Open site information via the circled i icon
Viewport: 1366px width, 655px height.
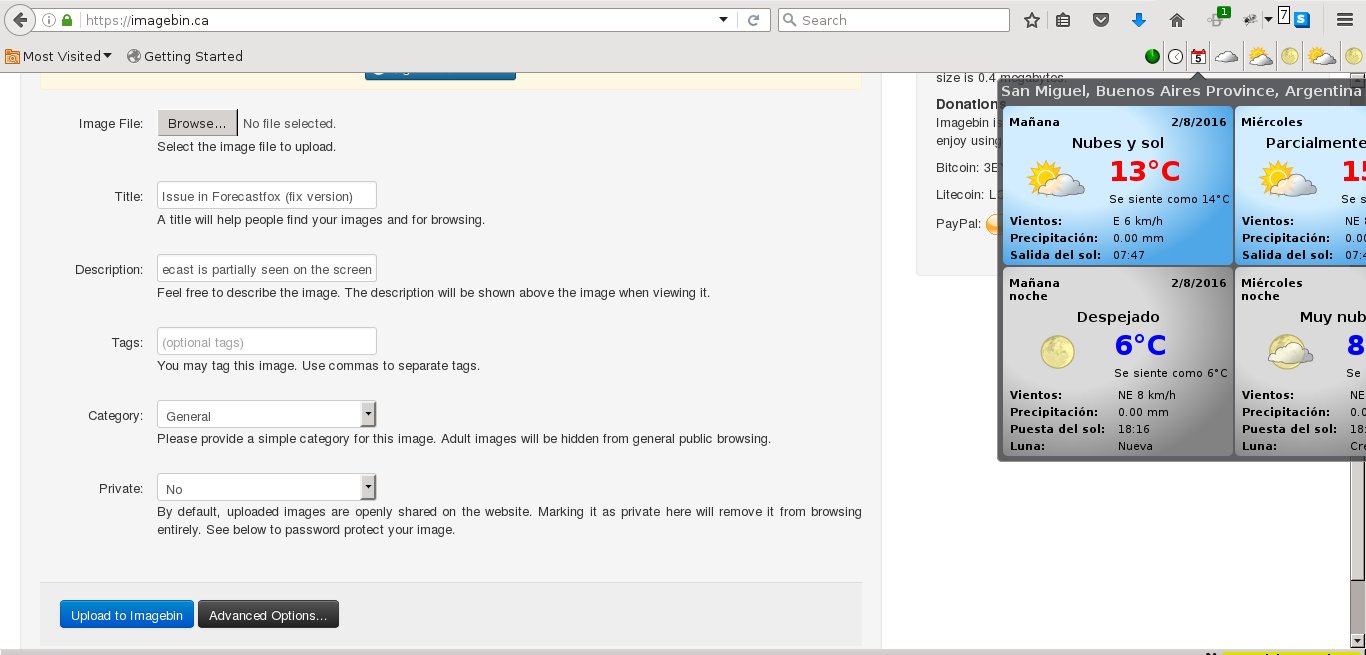pos(50,20)
